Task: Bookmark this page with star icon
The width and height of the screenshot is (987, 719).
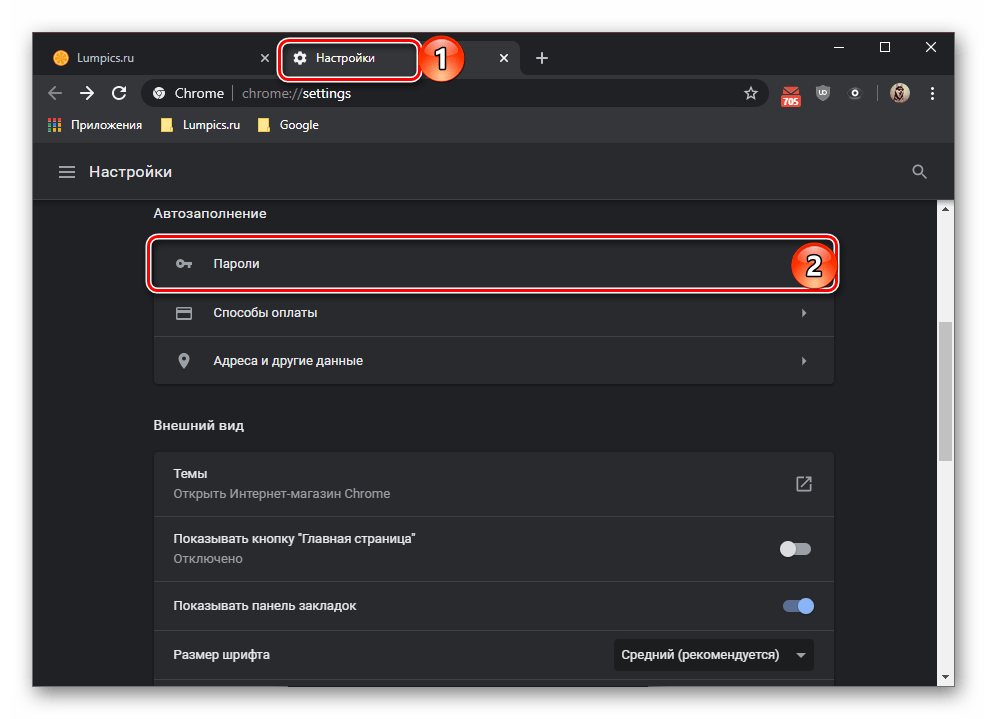Action: tap(750, 93)
